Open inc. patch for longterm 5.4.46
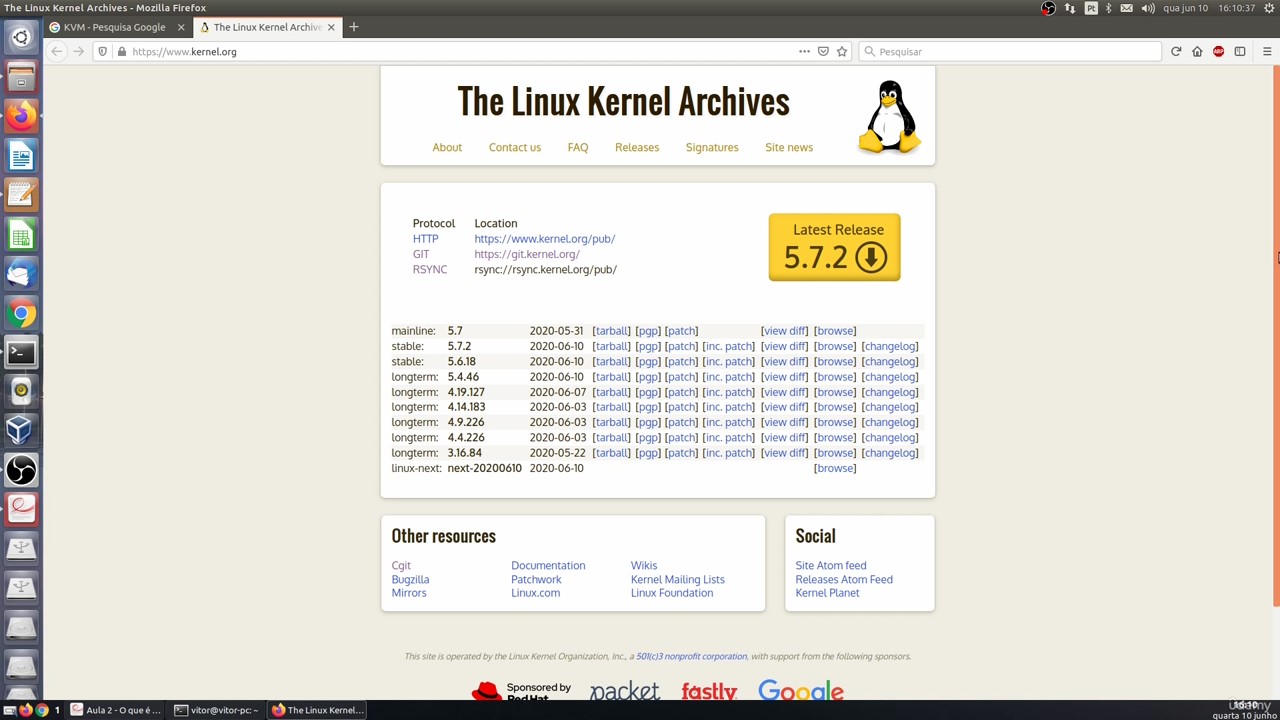 pyautogui.click(x=728, y=377)
